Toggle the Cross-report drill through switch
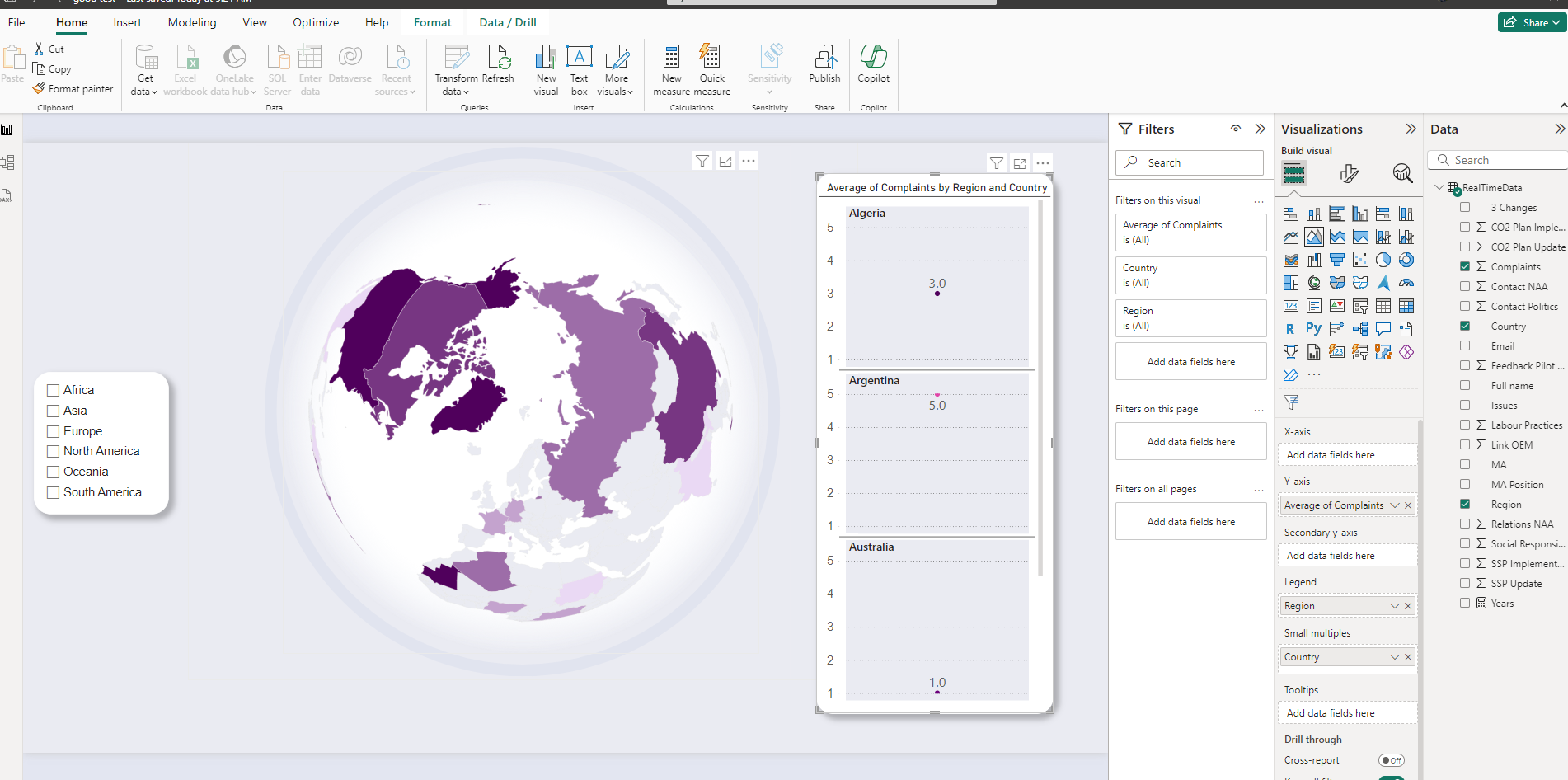This screenshot has width=1568, height=780. pyautogui.click(x=1391, y=760)
